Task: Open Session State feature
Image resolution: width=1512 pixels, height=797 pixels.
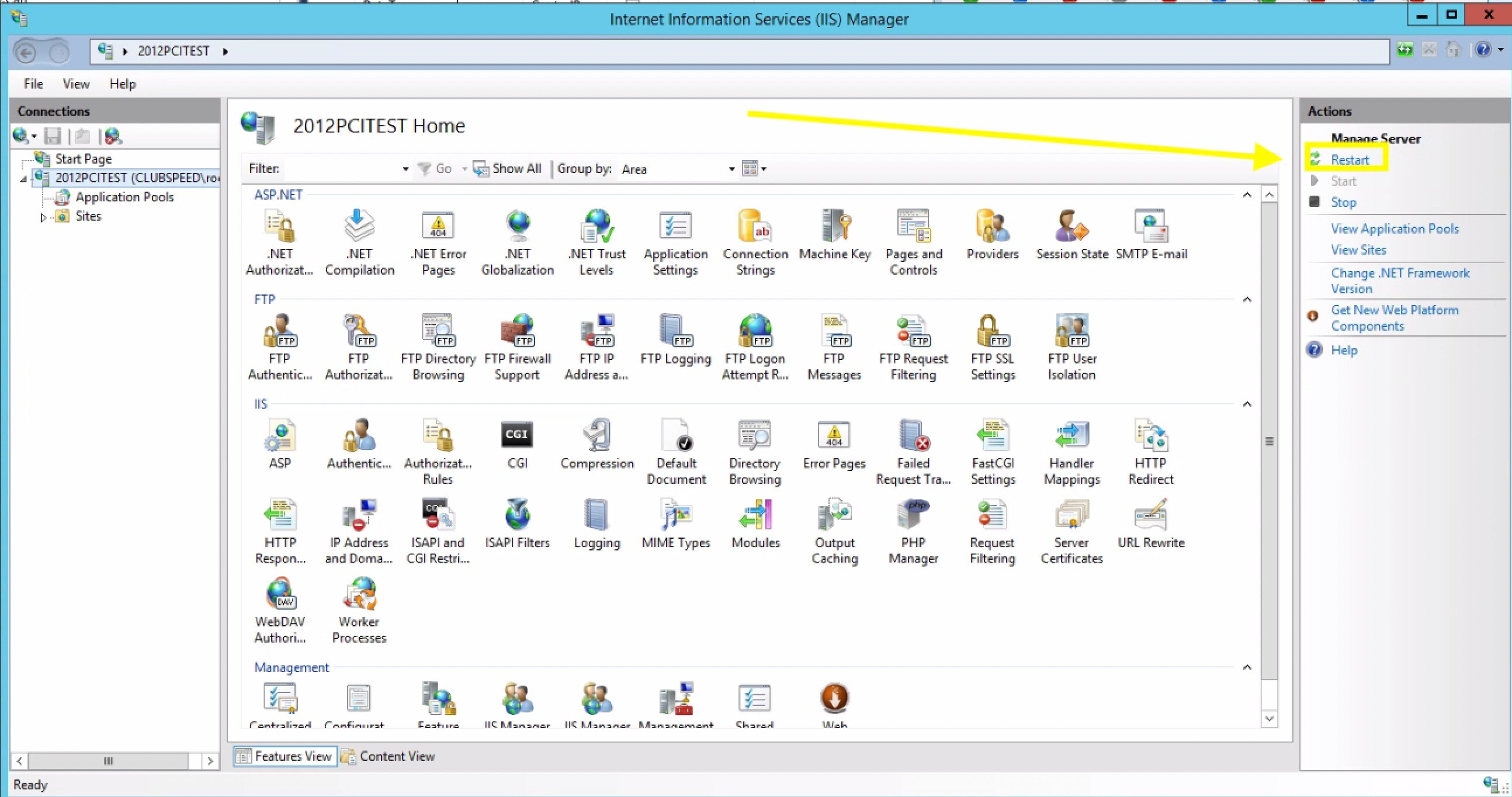Action: pos(1072,235)
